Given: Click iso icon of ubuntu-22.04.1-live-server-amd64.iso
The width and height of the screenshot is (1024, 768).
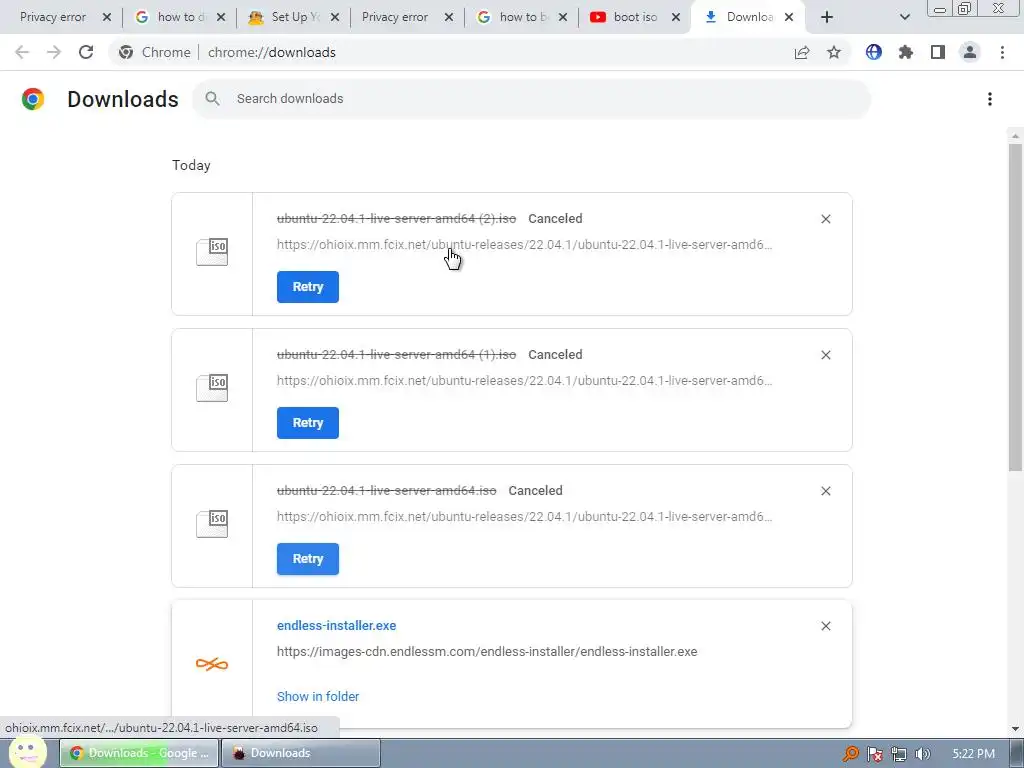Looking at the screenshot, I should pos(212,524).
